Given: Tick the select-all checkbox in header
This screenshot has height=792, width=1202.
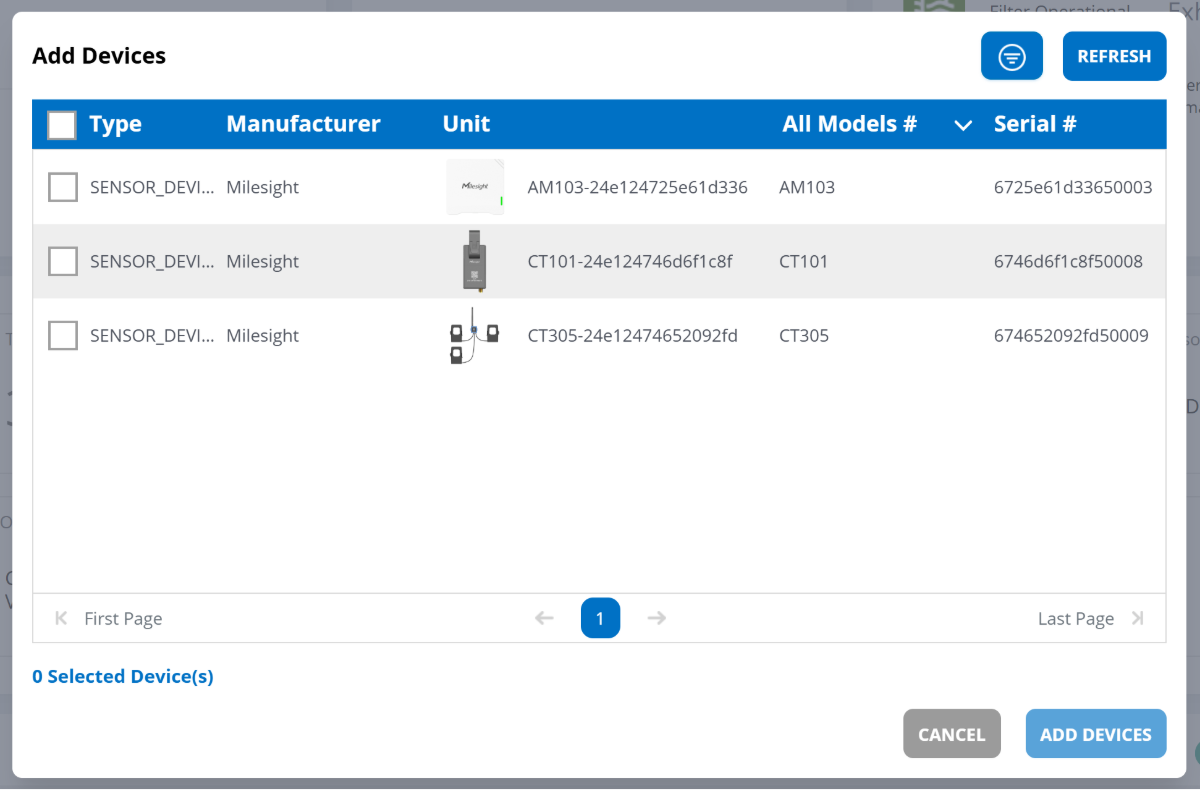Looking at the screenshot, I should tap(62, 125).
